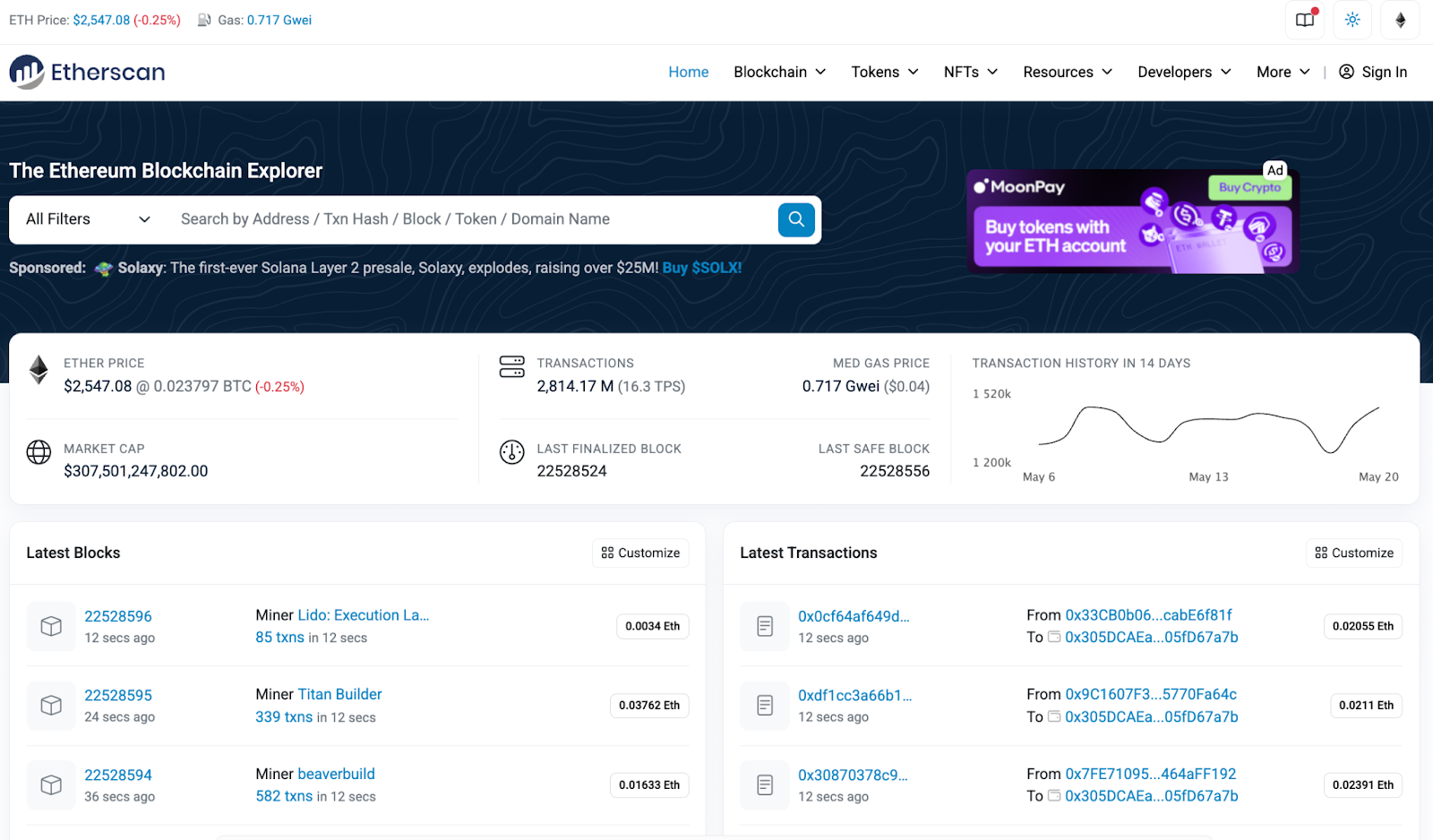1433x840 pixels.
Task: Click Last Safe Block number 22528556
Action: [x=895, y=471]
